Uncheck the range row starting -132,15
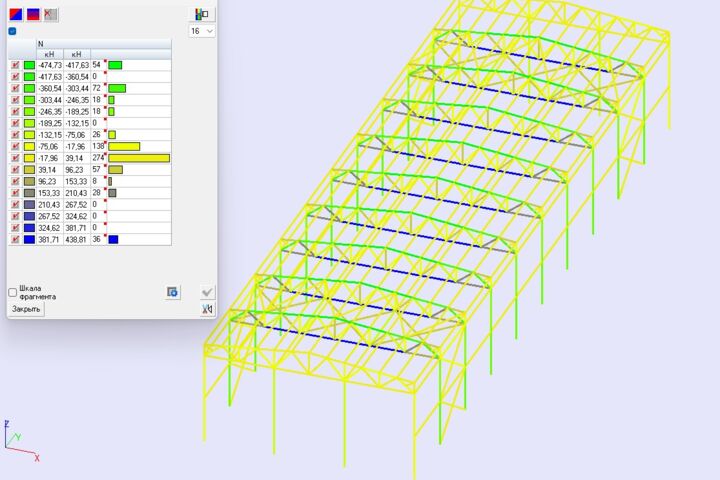 pos(16,135)
